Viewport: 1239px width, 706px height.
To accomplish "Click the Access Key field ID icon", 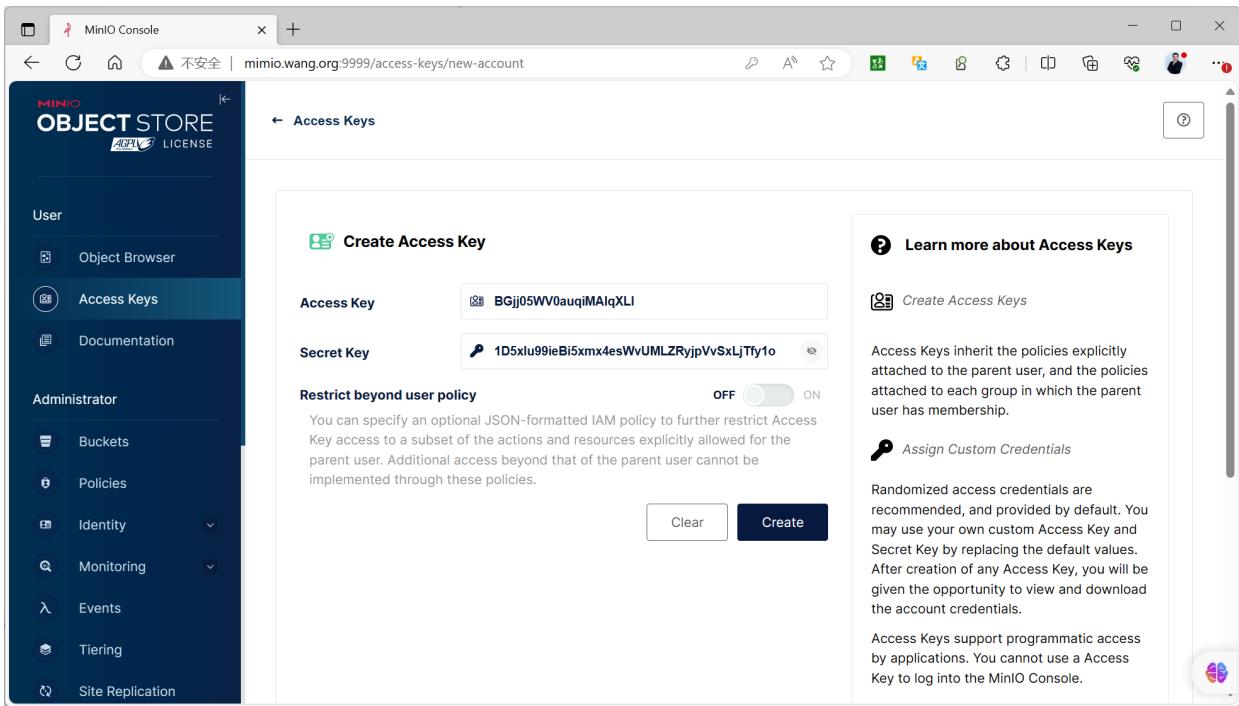I will (478, 302).
